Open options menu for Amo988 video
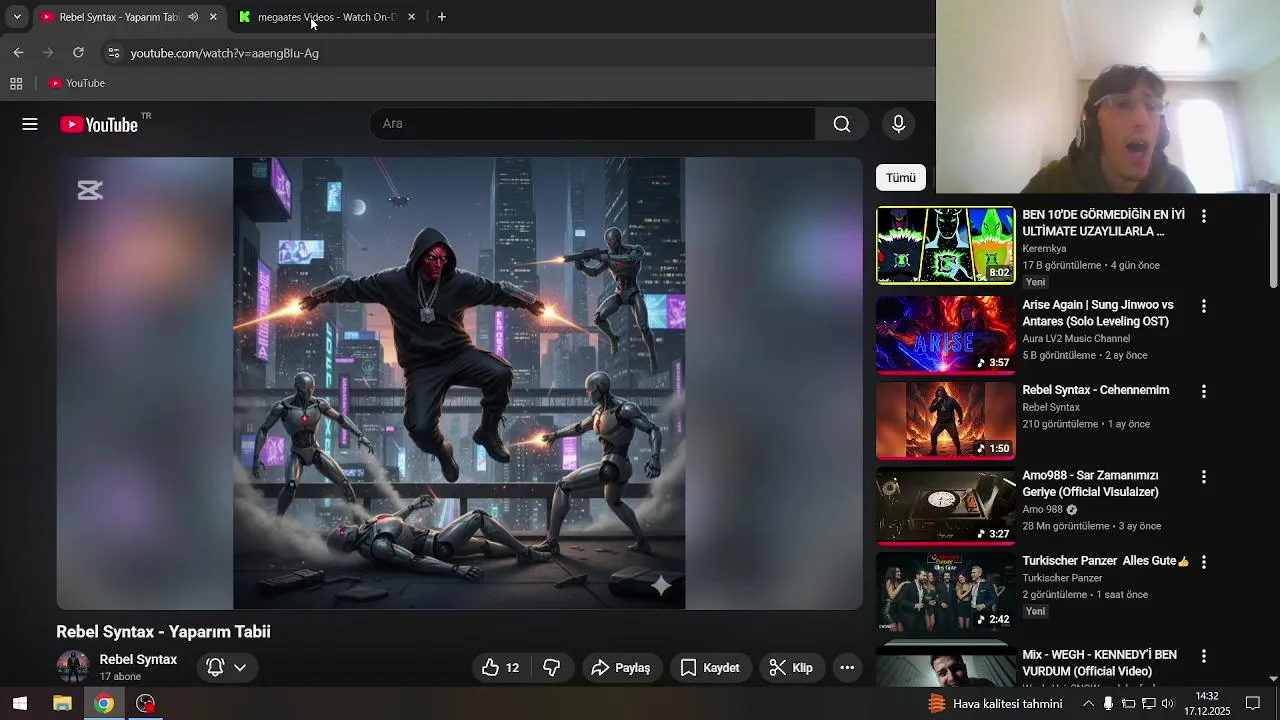The height and width of the screenshot is (720, 1280). pos(1204,477)
